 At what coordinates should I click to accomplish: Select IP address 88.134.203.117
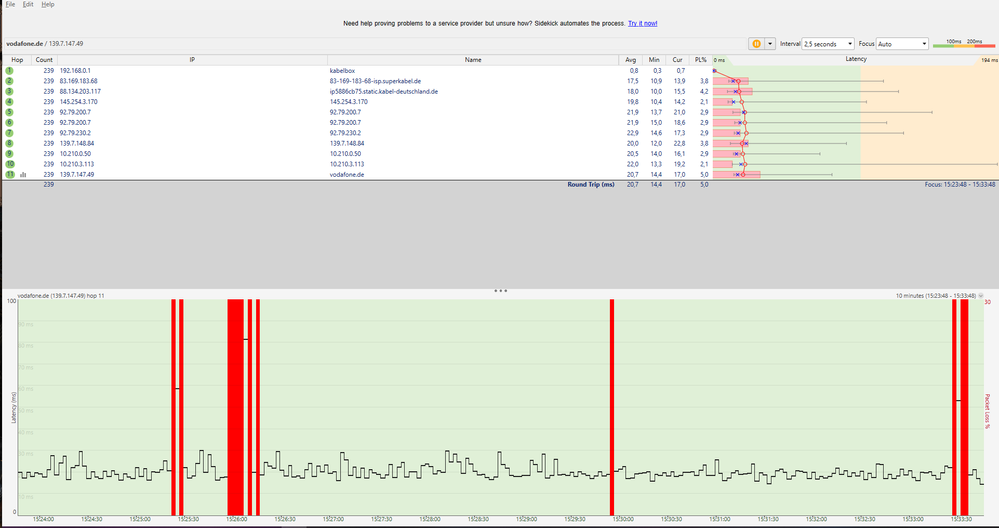click(x=80, y=92)
